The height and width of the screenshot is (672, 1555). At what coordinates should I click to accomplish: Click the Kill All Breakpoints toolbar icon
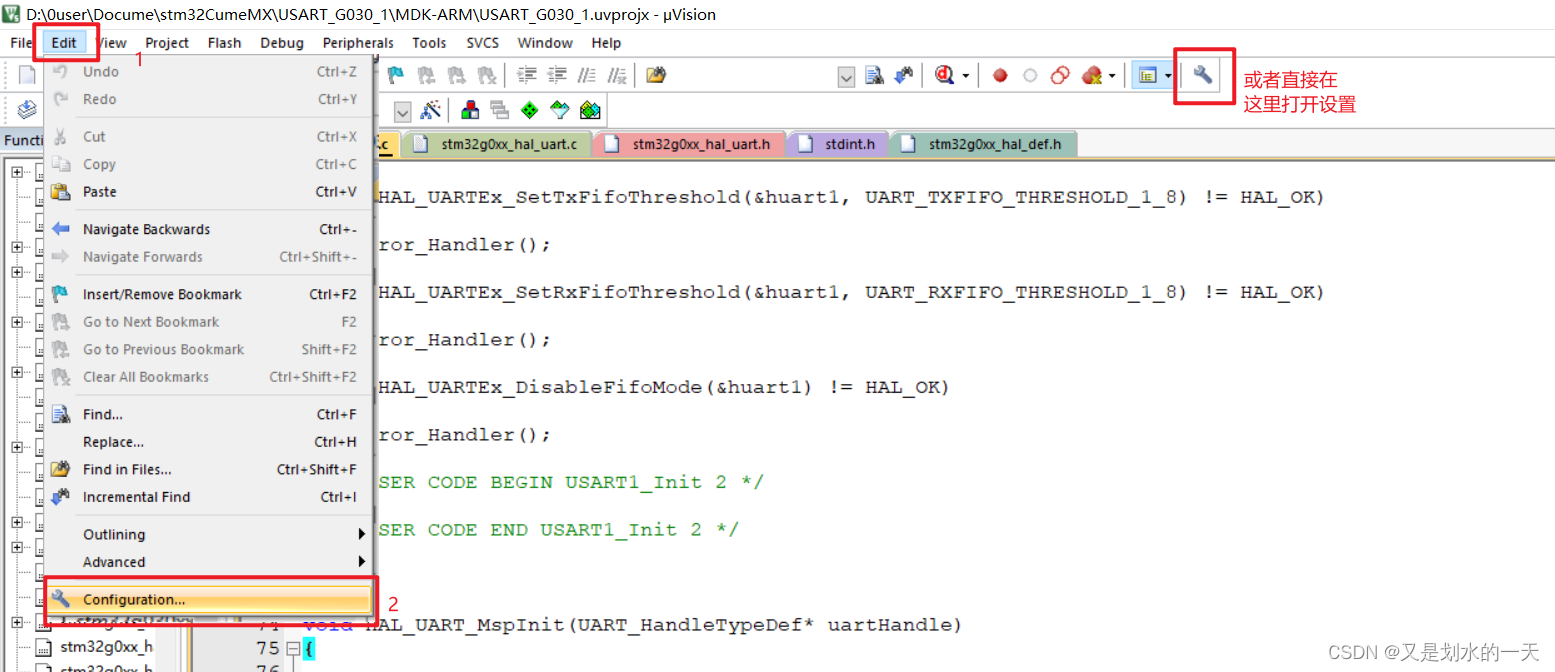point(1091,75)
